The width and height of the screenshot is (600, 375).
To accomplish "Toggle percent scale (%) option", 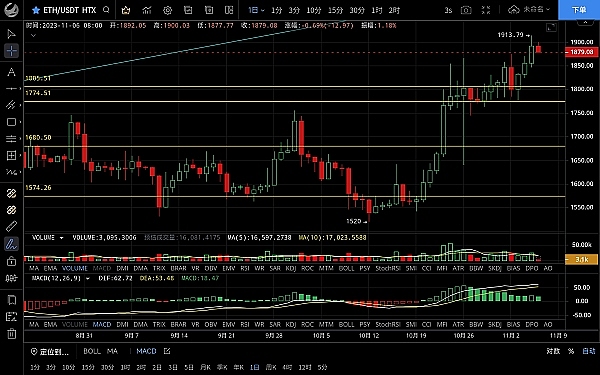I will coord(571,351).
